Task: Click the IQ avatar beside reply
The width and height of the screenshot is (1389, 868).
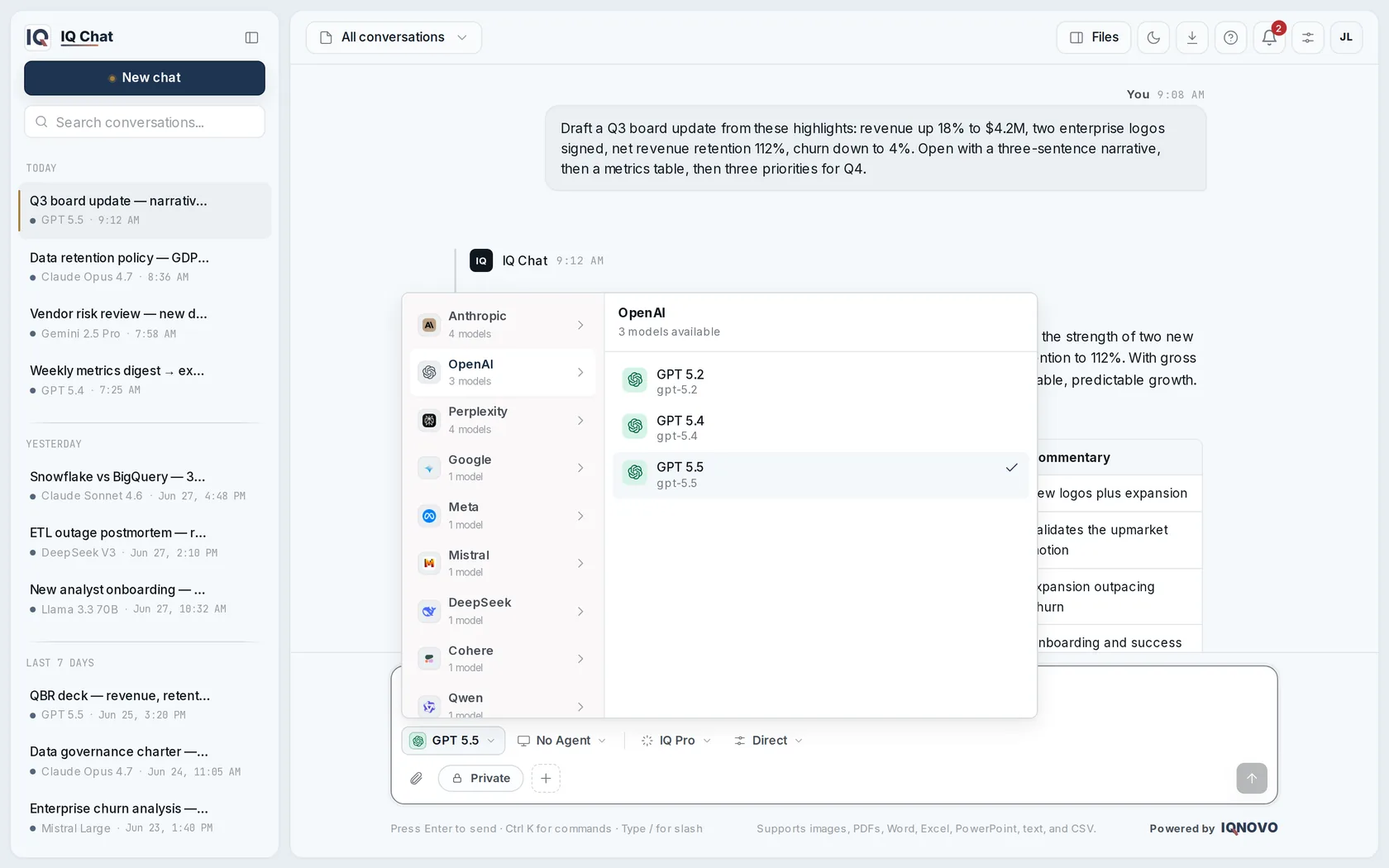Action: tap(481, 260)
